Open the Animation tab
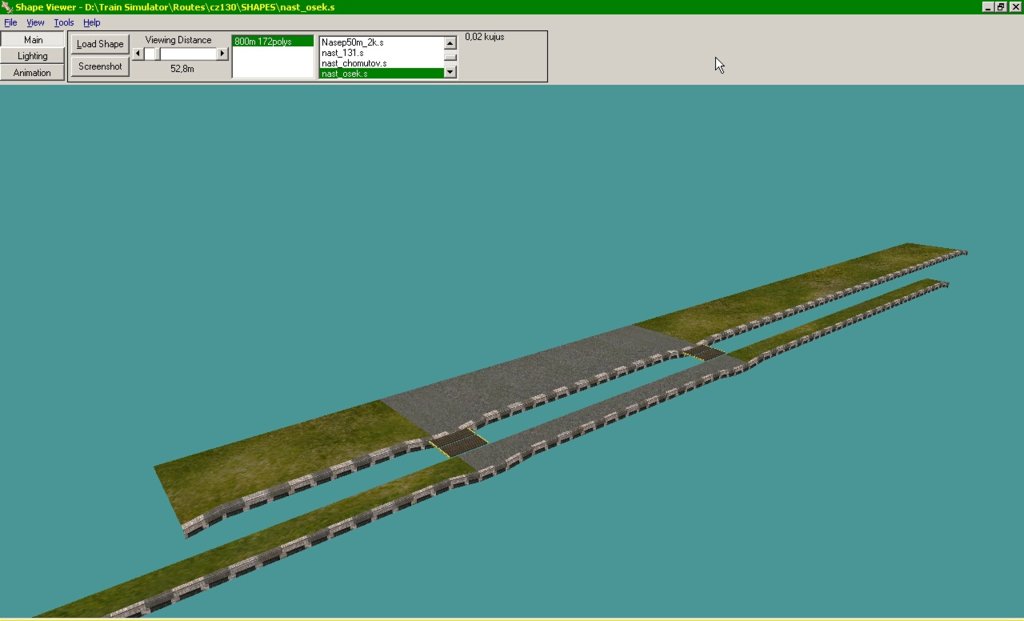 [32, 73]
